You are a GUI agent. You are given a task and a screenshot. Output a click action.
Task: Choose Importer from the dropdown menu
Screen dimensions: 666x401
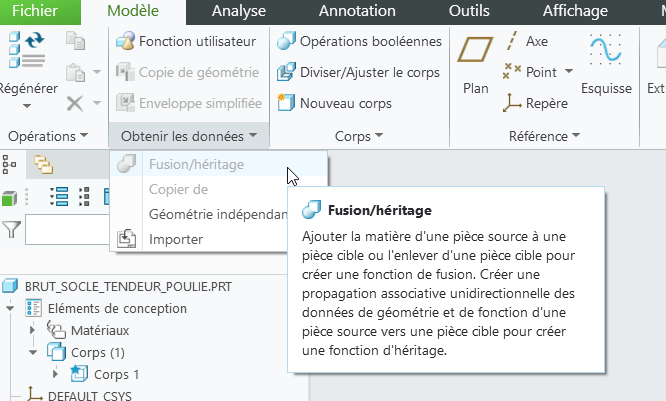click(x=176, y=239)
